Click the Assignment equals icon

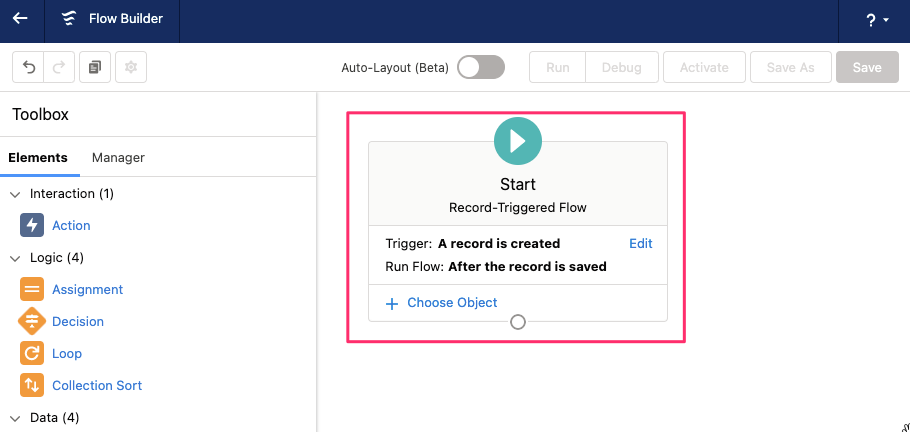point(32,289)
